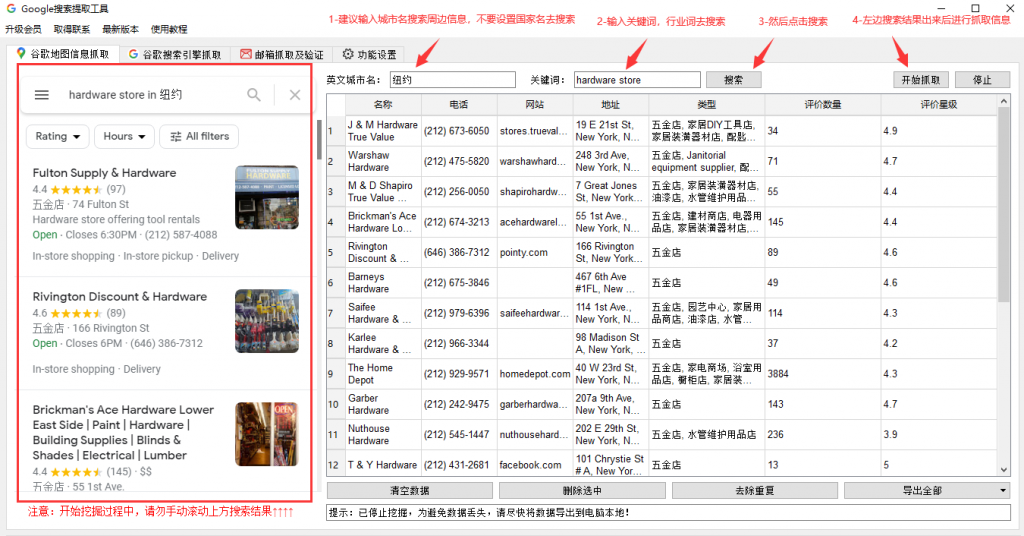The image size is (1024, 536).
Task: Open Brickman's Ace Hardware thumbnail
Action: coord(266,434)
